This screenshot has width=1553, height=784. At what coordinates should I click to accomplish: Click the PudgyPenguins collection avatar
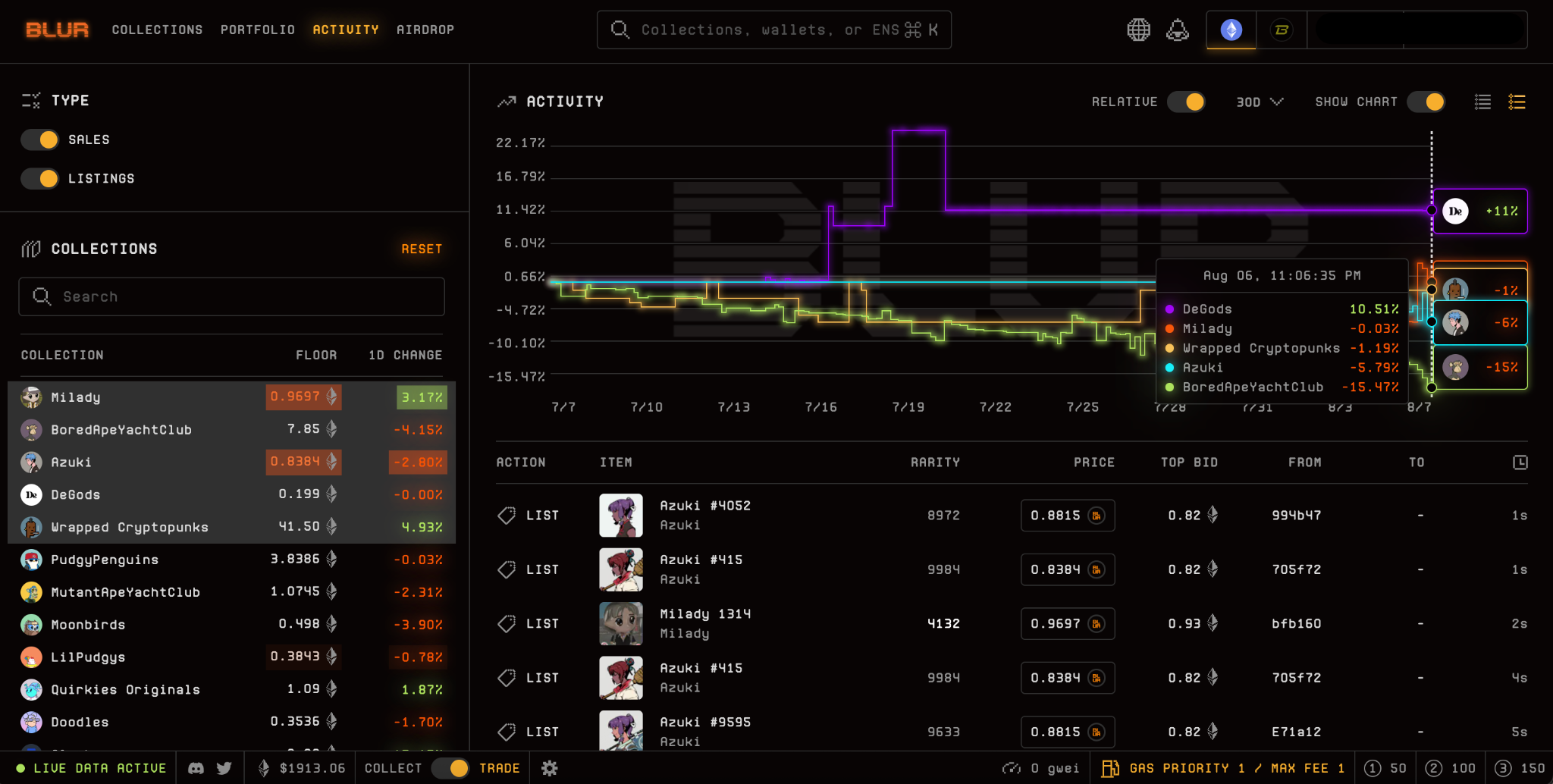pos(31,560)
